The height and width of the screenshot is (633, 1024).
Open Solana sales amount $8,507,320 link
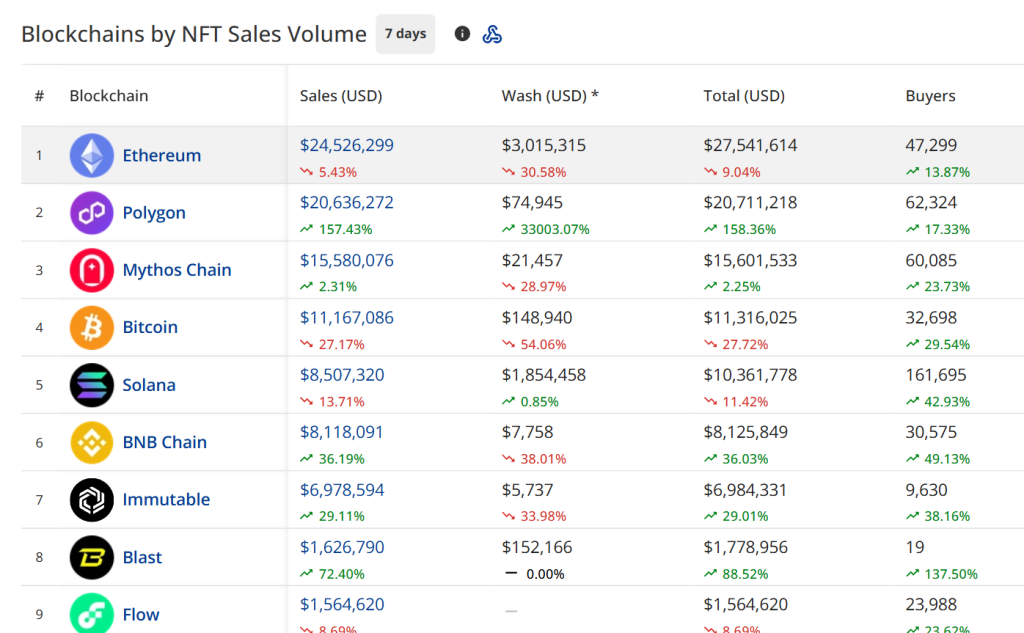342,375
